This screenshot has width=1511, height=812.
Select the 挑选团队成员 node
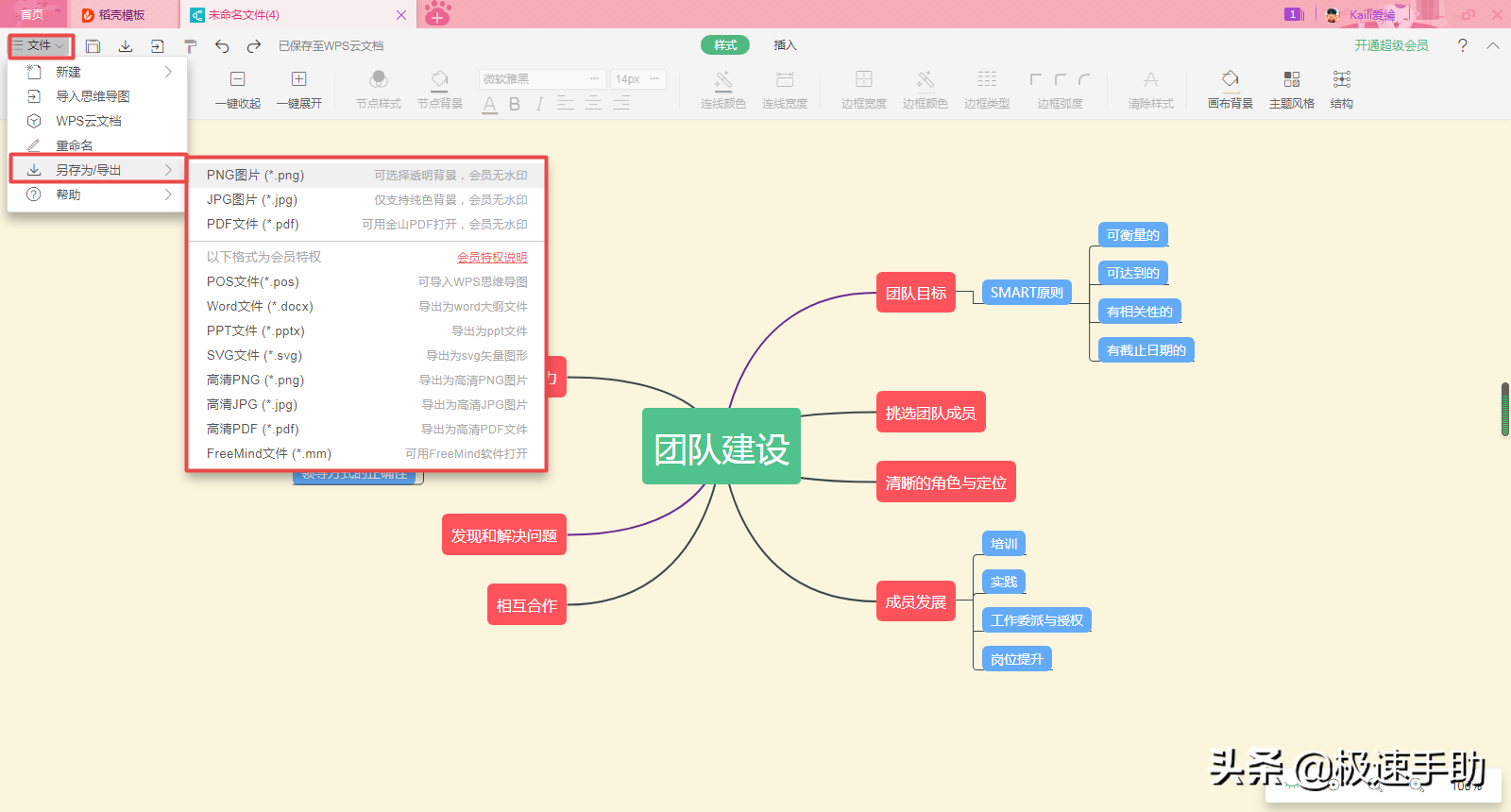point(931,413)
